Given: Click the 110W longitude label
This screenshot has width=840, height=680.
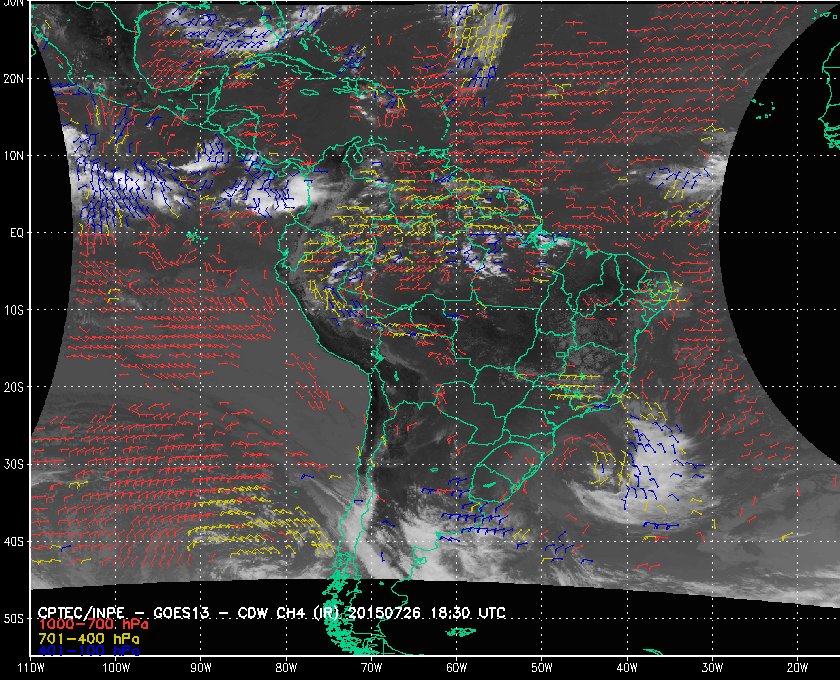Looking at the screenshot, I should pyautogui.click(x=31, y=668).
